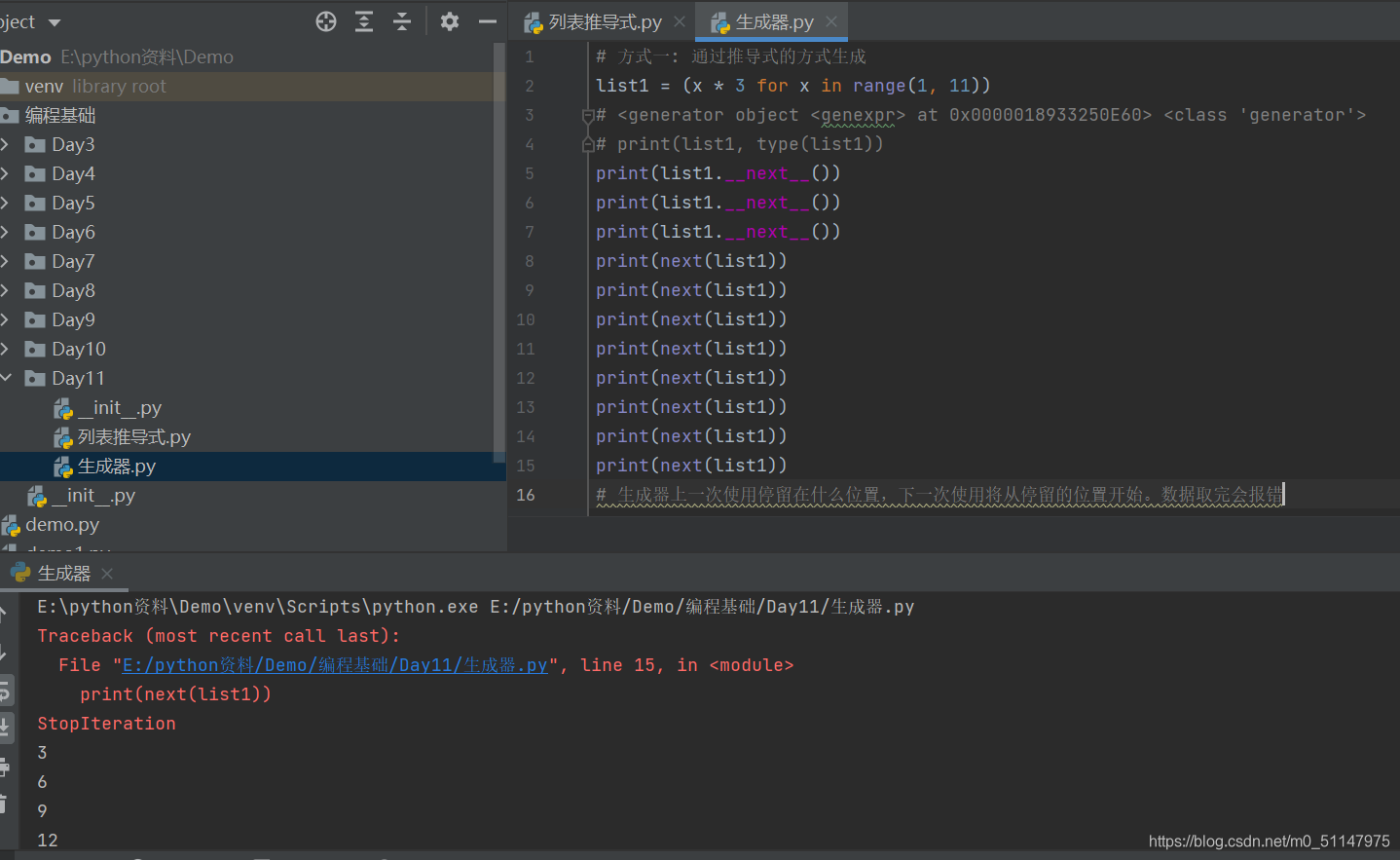
Task: Click the scroll-to-end download arrow icon in run panel
Action: [5, 727]
